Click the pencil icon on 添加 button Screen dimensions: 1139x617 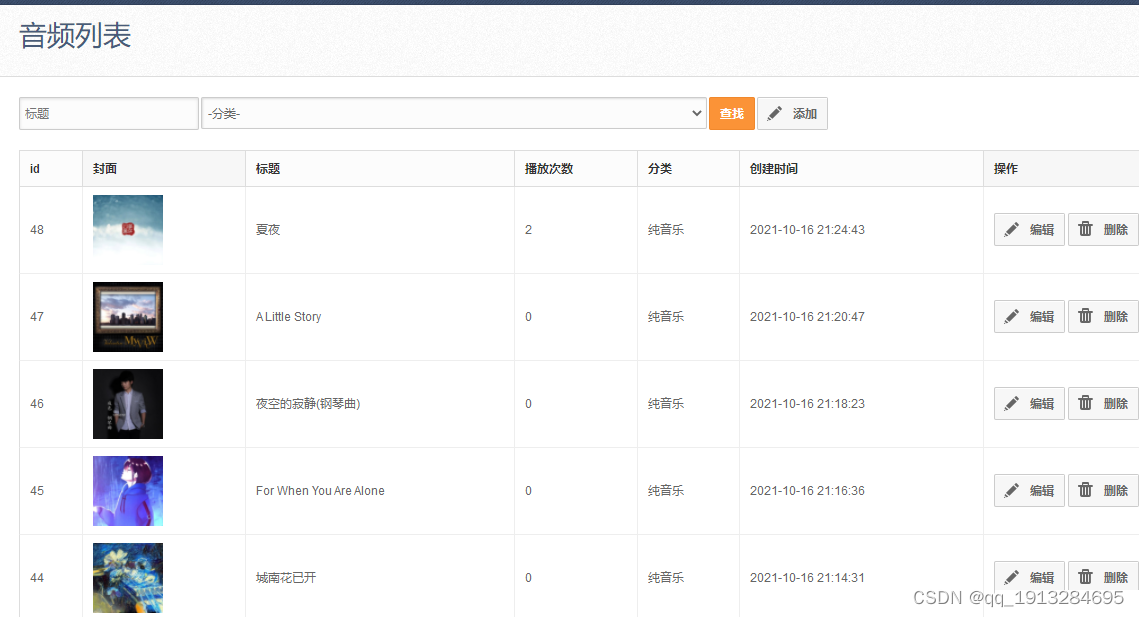pos(774,113)
